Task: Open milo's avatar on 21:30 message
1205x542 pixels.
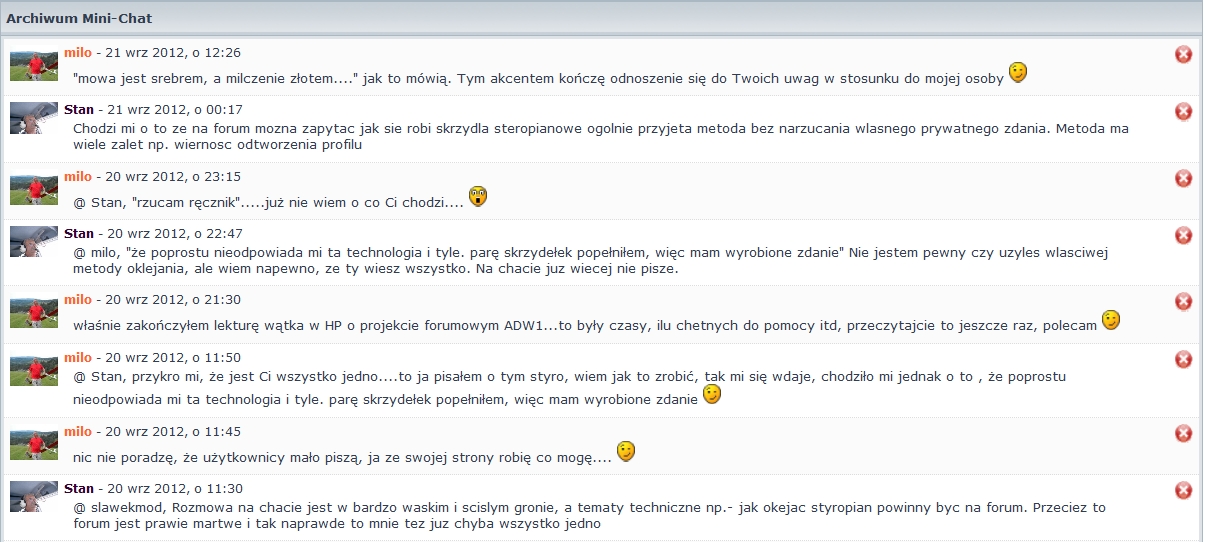Action: (34, 312)
